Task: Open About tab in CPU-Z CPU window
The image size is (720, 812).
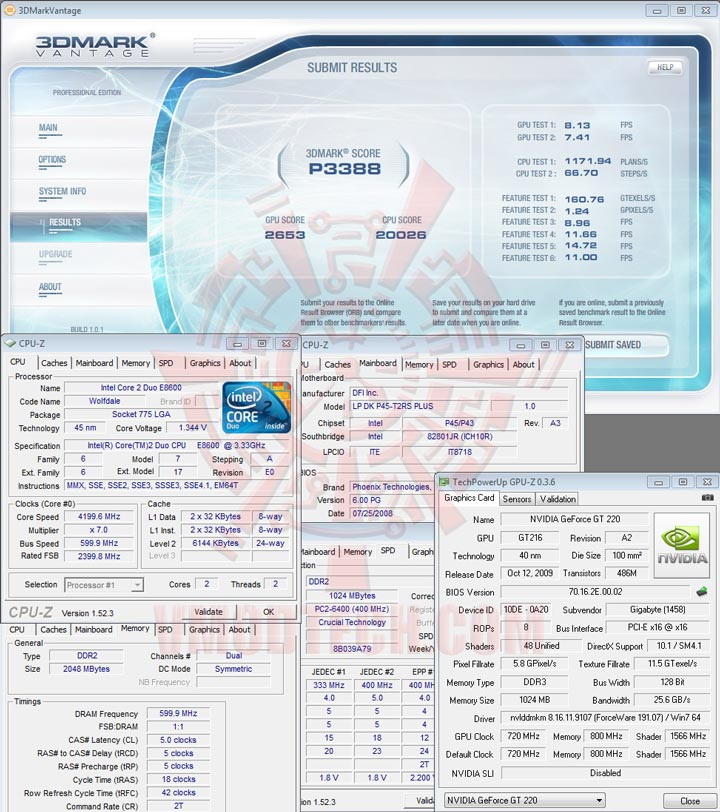Action: point(240,364)
